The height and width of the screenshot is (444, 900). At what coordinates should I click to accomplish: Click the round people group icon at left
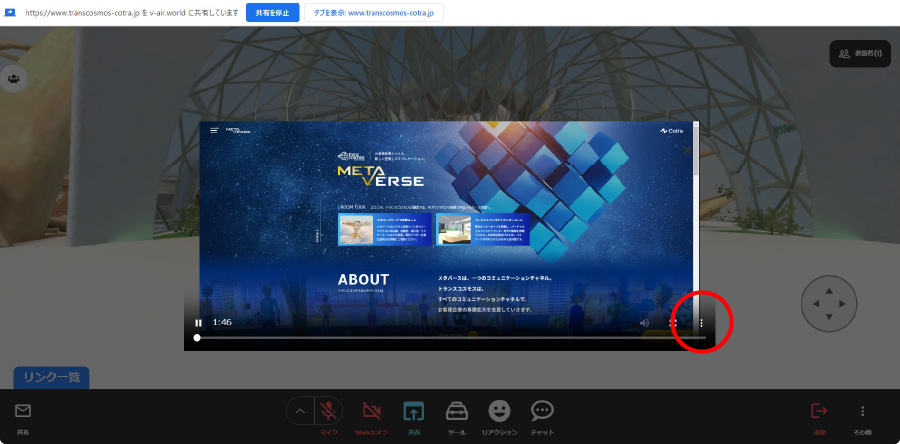click(x=14, y=79)
